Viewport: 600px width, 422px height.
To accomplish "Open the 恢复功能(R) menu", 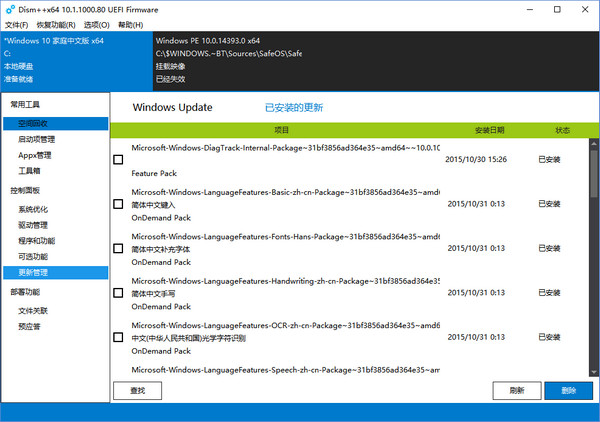I will [x=55, y=23].
